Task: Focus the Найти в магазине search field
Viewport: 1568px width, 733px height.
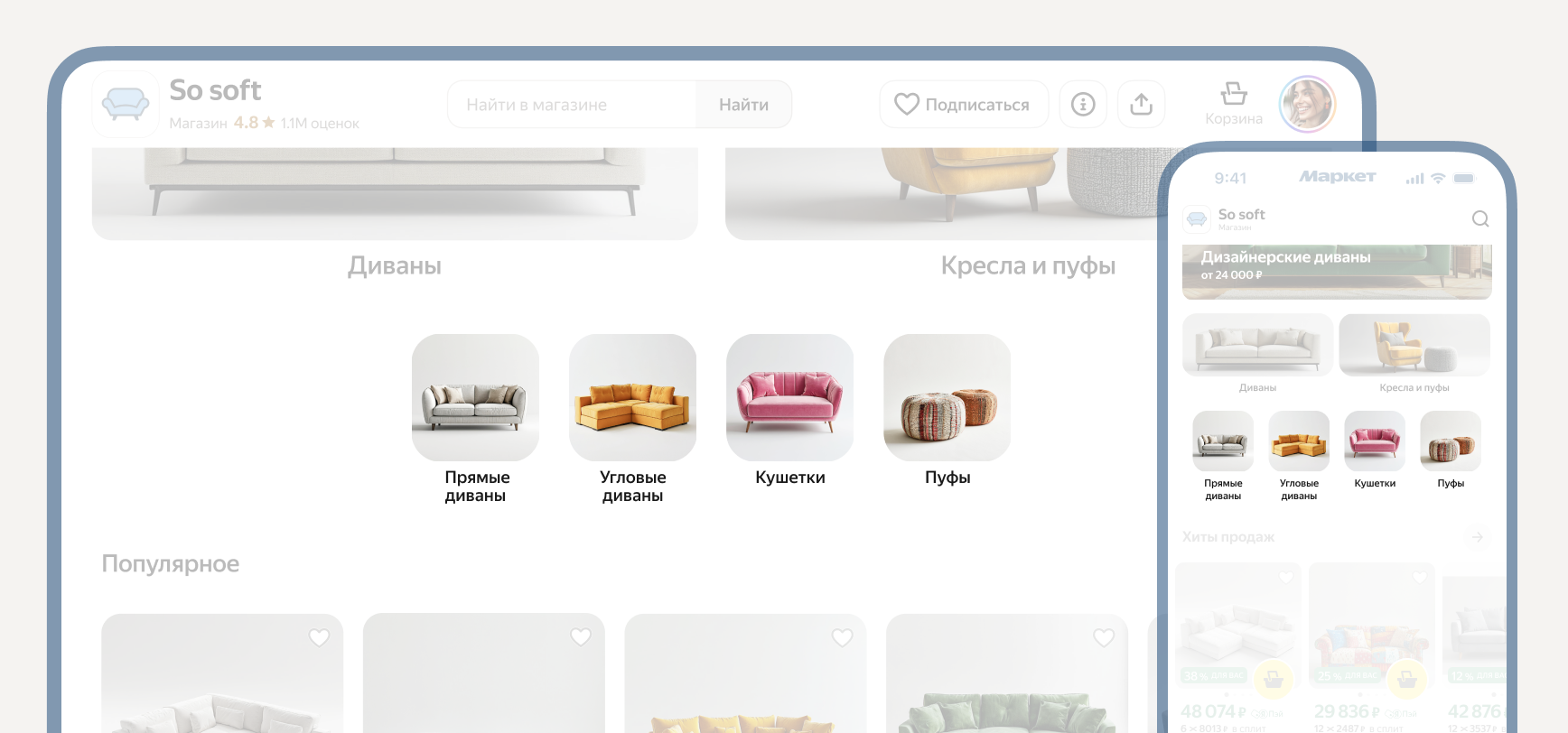Action: (572, 105)
